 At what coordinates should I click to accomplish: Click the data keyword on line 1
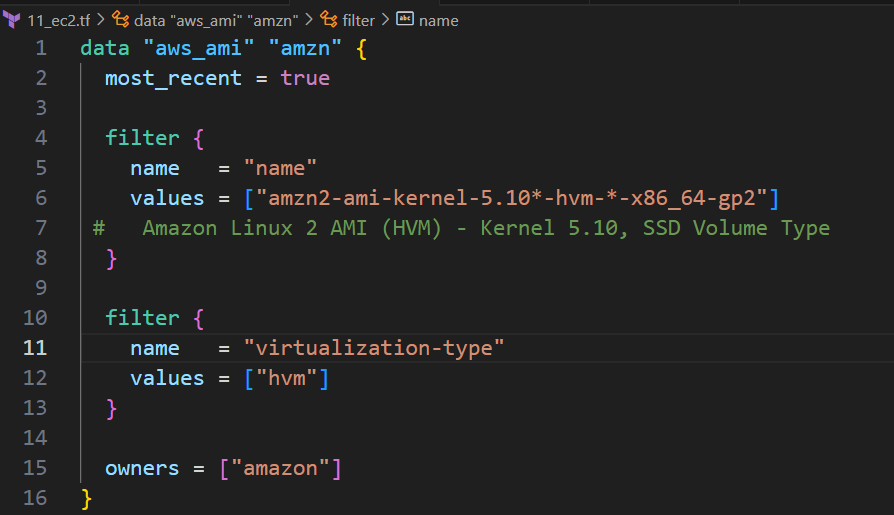pos(105,48)
